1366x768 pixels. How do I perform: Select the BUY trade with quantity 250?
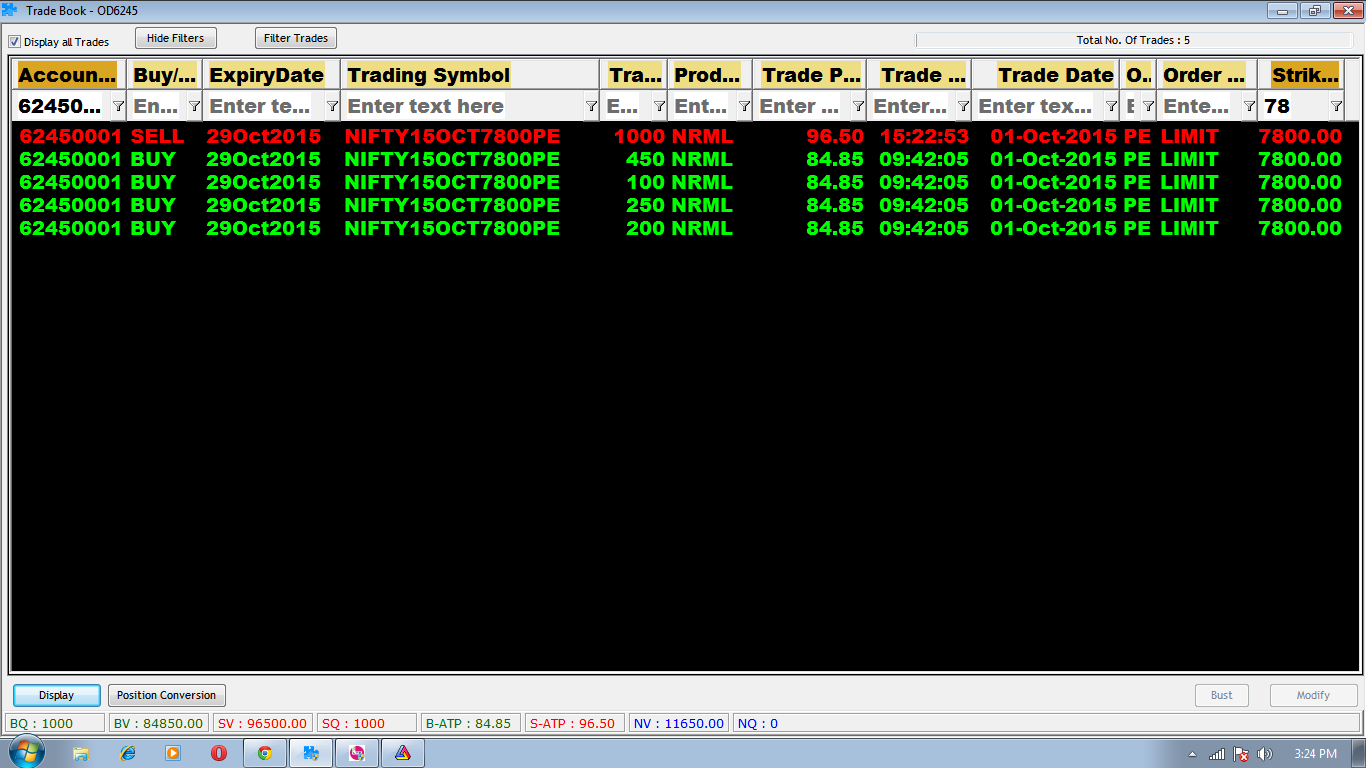682,205
